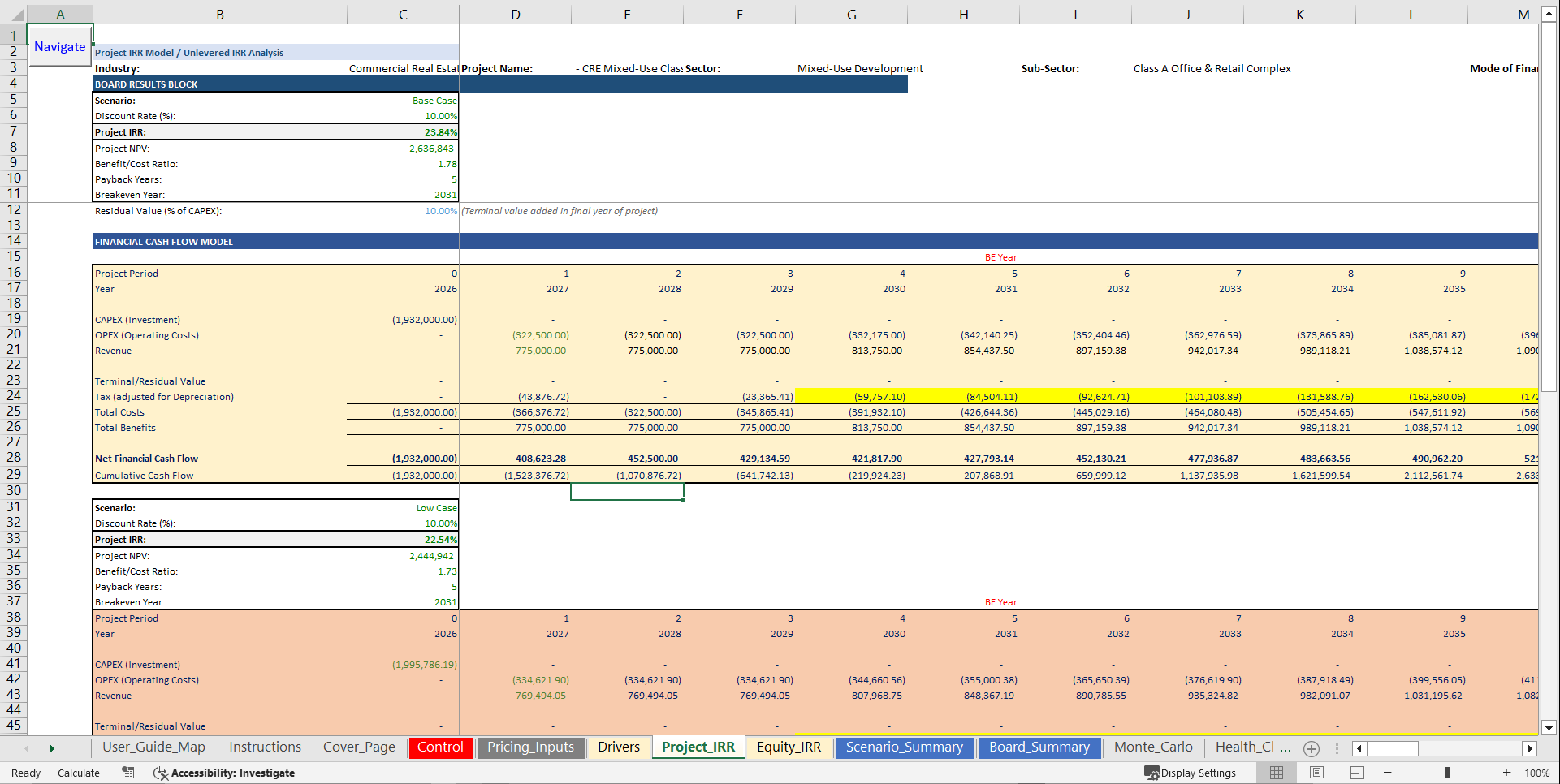Image resolution: width=1560 pixels, height=784 pixels.
Task: Click Low Case NPV value 2,444,942
Action: 403,556
